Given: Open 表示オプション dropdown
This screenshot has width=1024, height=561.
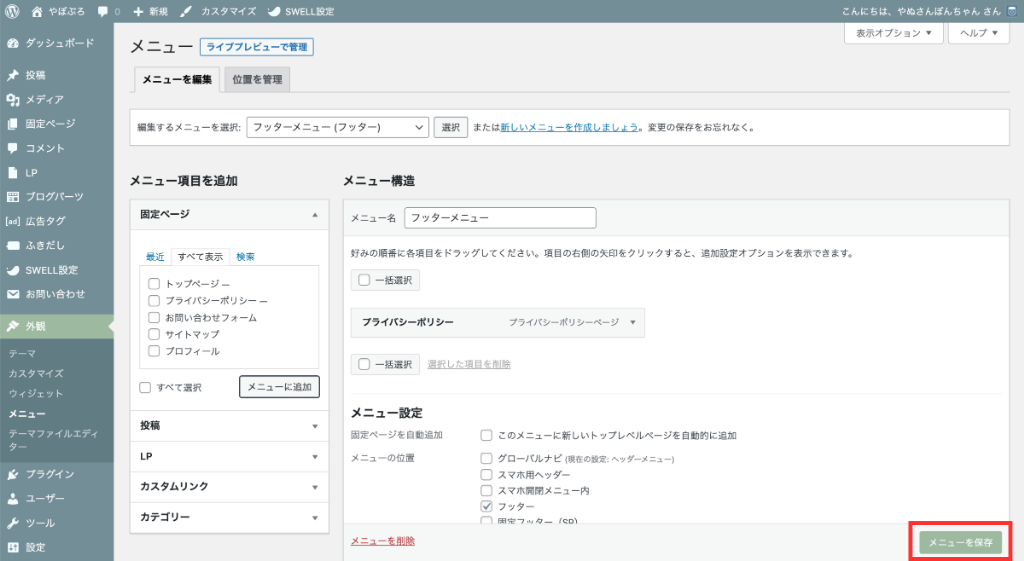Looking at the screenshot, I should click(893, 33).
